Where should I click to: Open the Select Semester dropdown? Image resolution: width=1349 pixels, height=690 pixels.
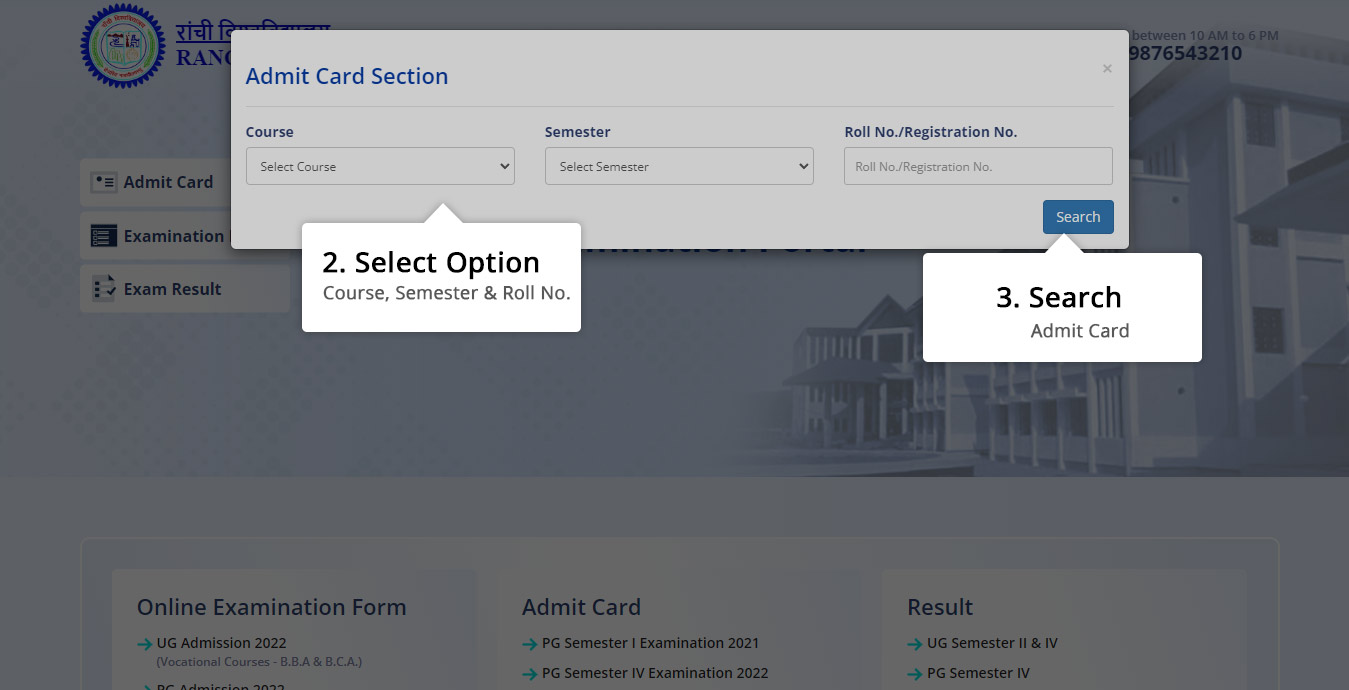coord(679,167)
